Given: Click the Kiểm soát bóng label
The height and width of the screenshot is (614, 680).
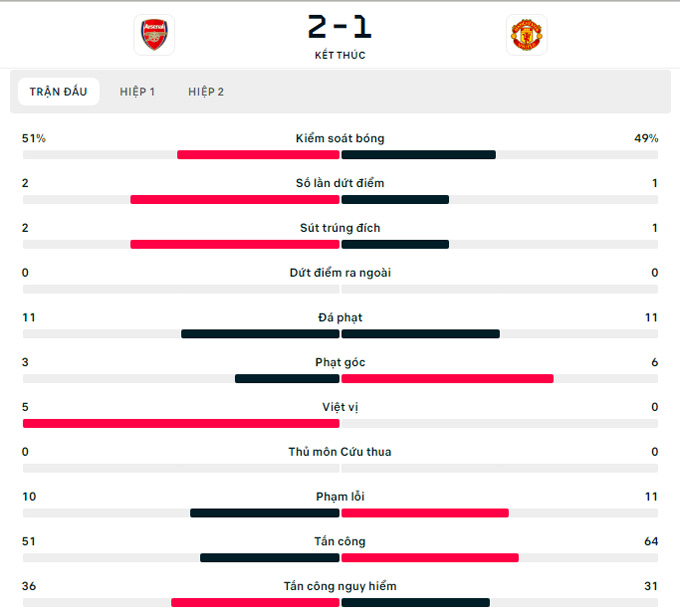Looking at the screenshot, I should pyautogui.click(x=340, y=138).
